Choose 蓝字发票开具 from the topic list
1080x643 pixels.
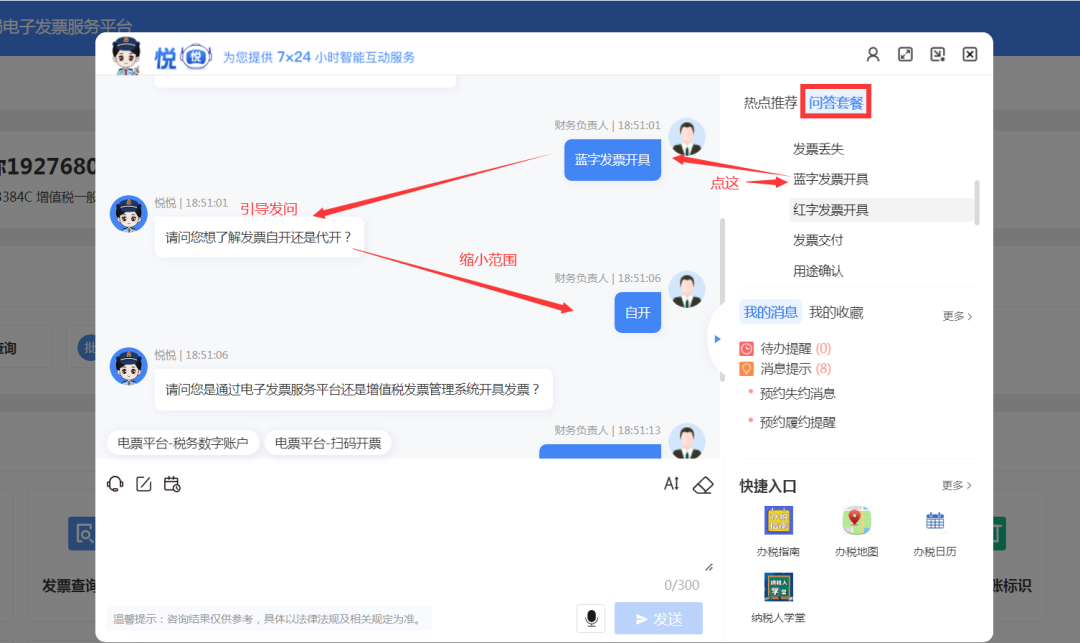coord(830,179)
